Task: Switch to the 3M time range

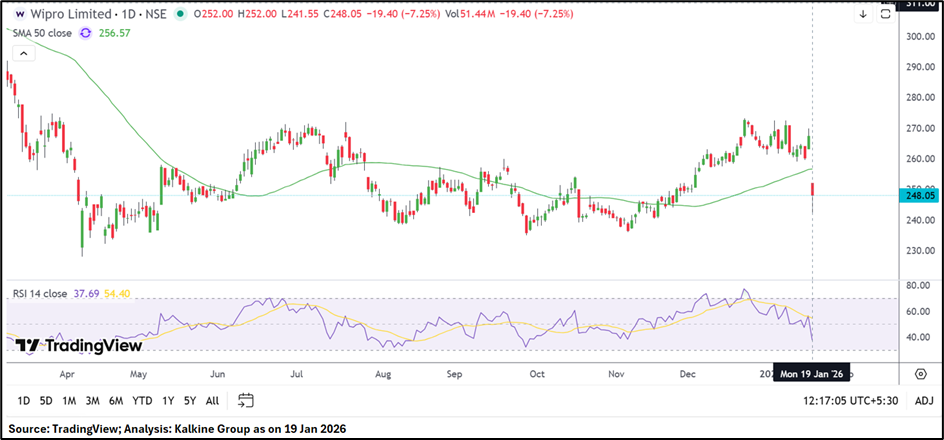Action: [92, 401]
